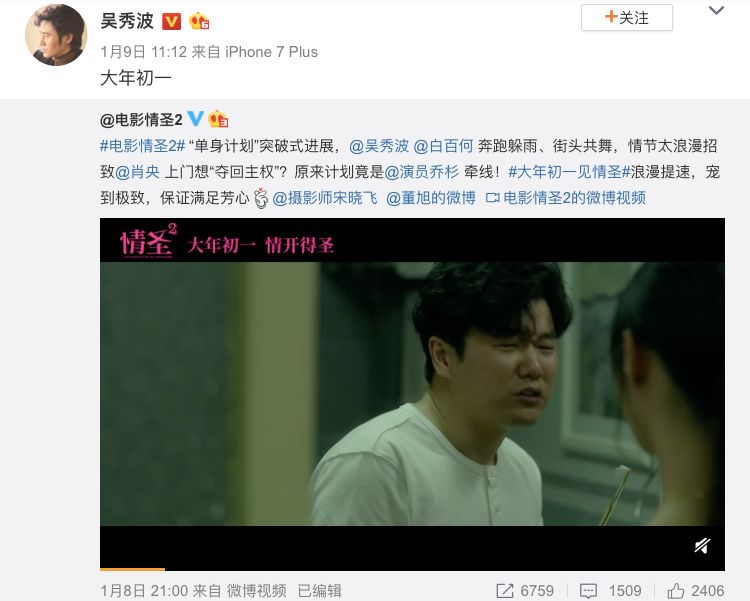Image resolution: width=750 pixels, height=601 pixels.
Task: Click the blue V badge next to 电影情圣2
Action: [195, 118]
